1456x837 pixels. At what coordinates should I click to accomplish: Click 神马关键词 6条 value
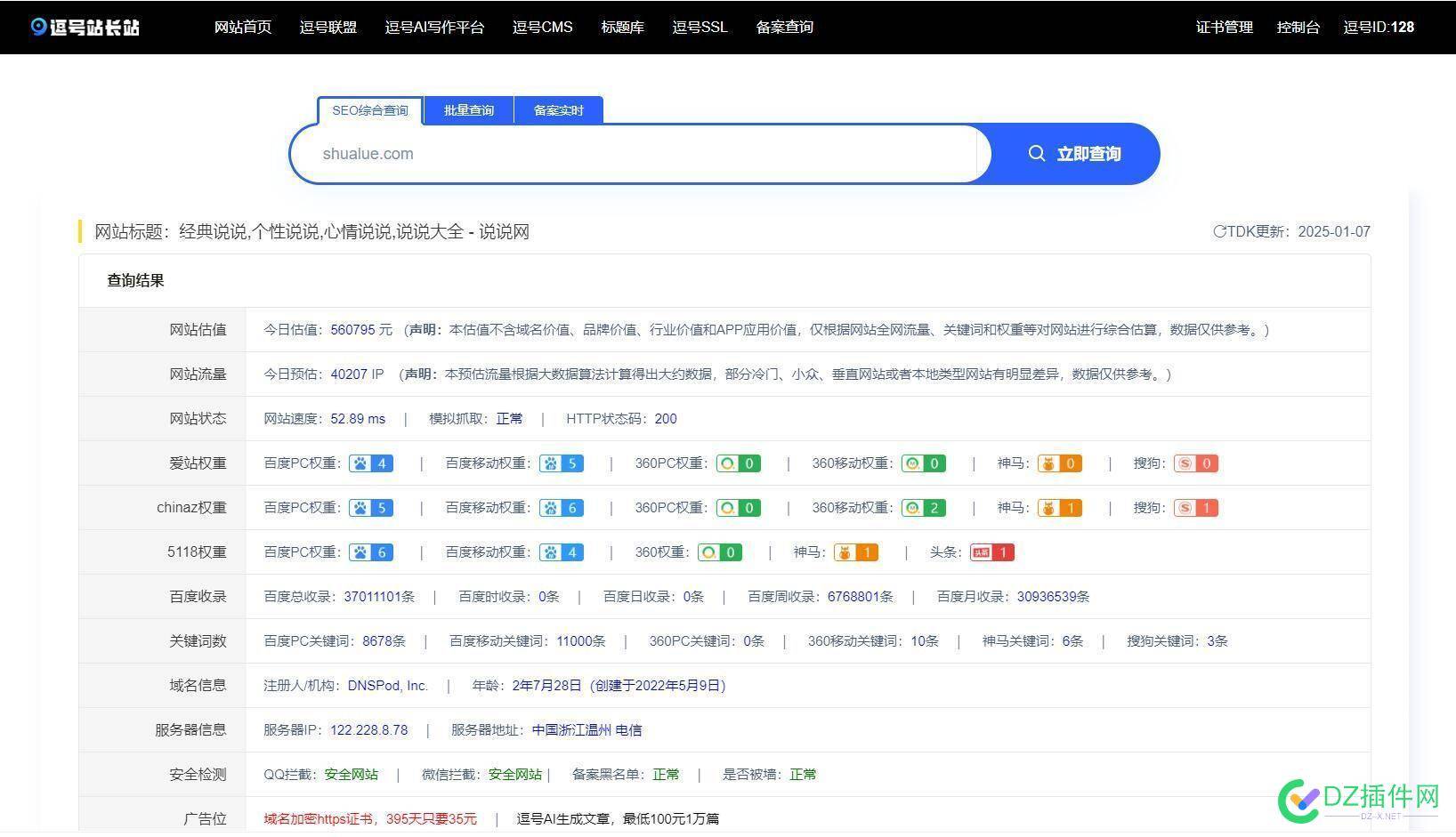pos(1072,641)
